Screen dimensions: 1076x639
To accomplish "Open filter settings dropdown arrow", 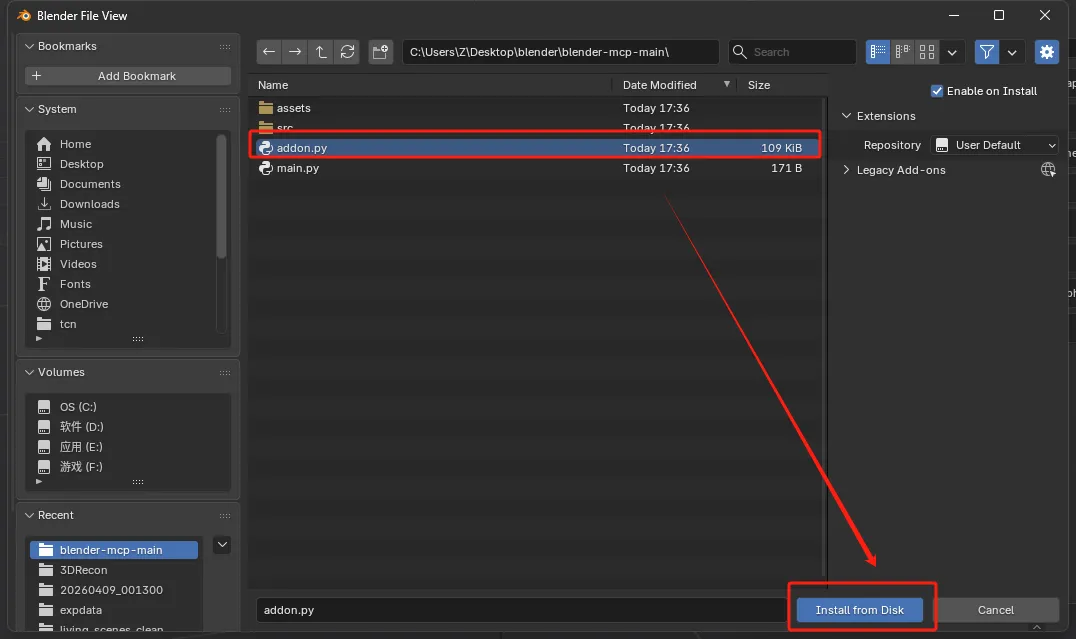I will tap(1012, 52).
